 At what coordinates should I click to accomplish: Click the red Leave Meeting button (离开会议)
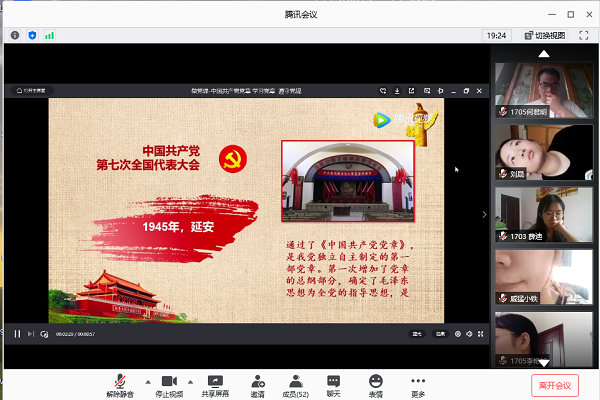pyautogui.click(x=554, y=384)
